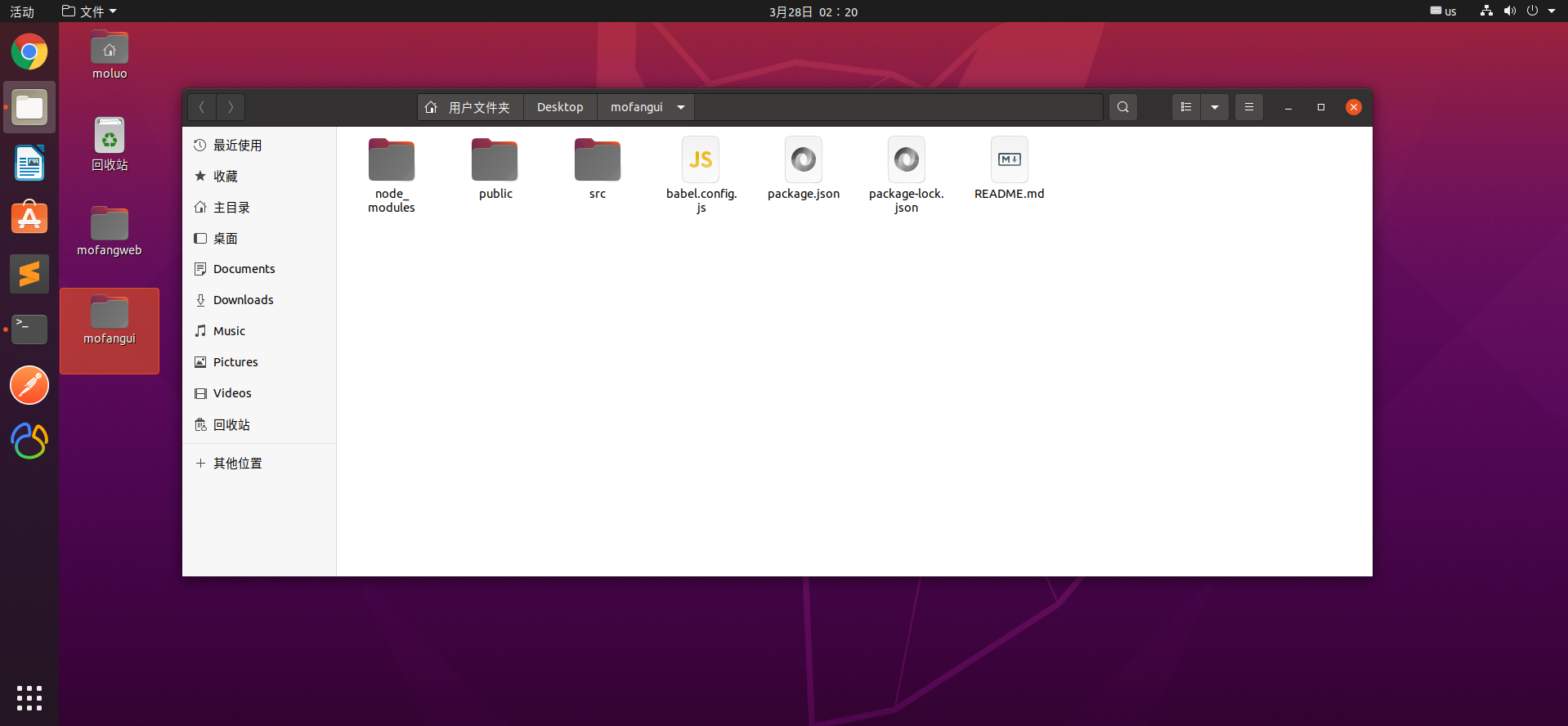Screen dimensions: 1568x726
Task: Open 回收站 in the sidebar
Action: 259,425
